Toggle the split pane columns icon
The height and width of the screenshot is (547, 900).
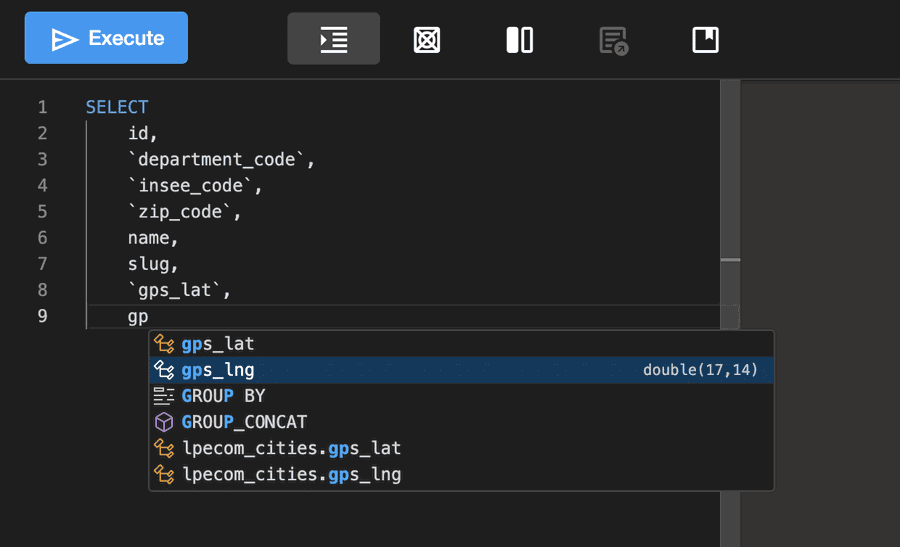click(x=519, y=40)
